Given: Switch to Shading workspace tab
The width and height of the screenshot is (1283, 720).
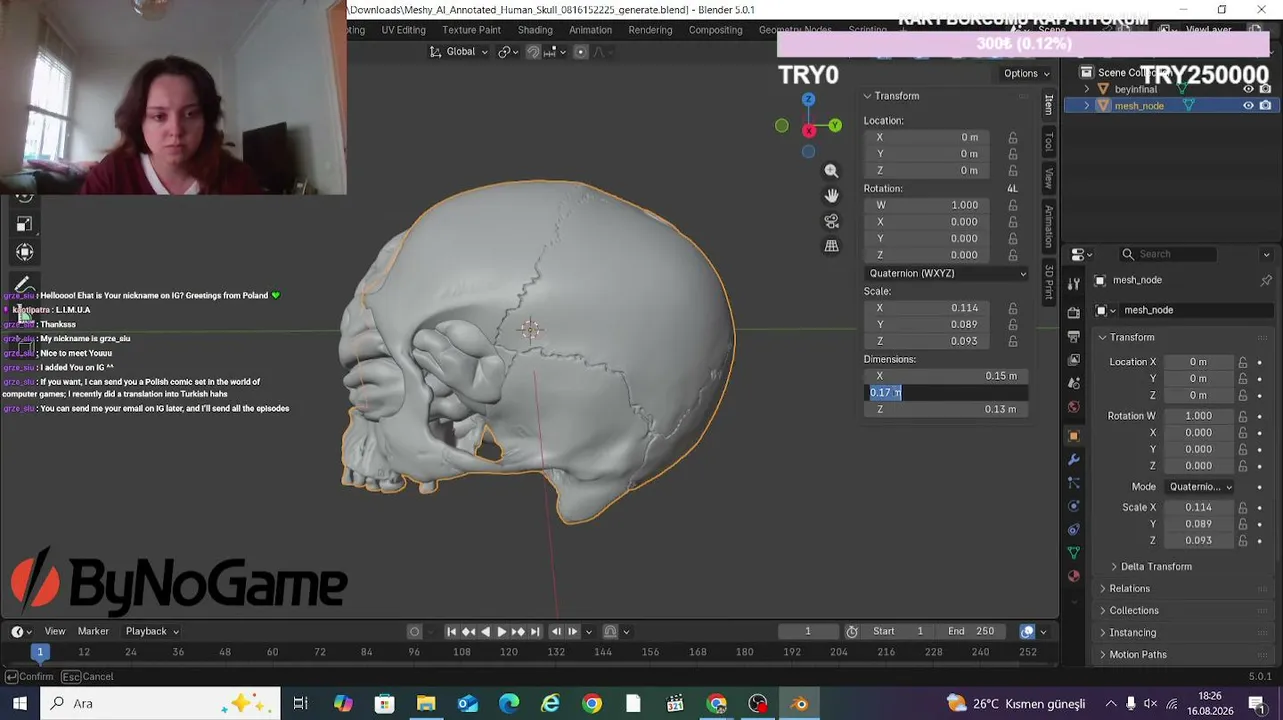Looking at the screenshot, I should point(535,30).
